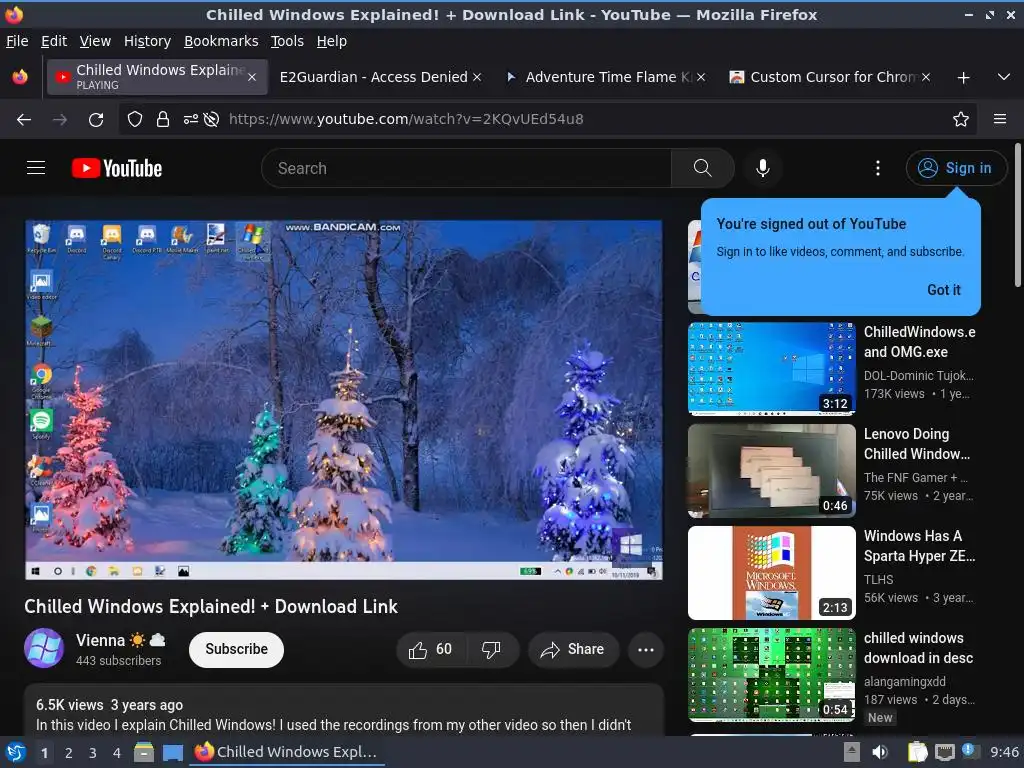The image size is (1024, 768).
Task: Open the tracking protection shield icon
Action: click(x=135, y=119)
